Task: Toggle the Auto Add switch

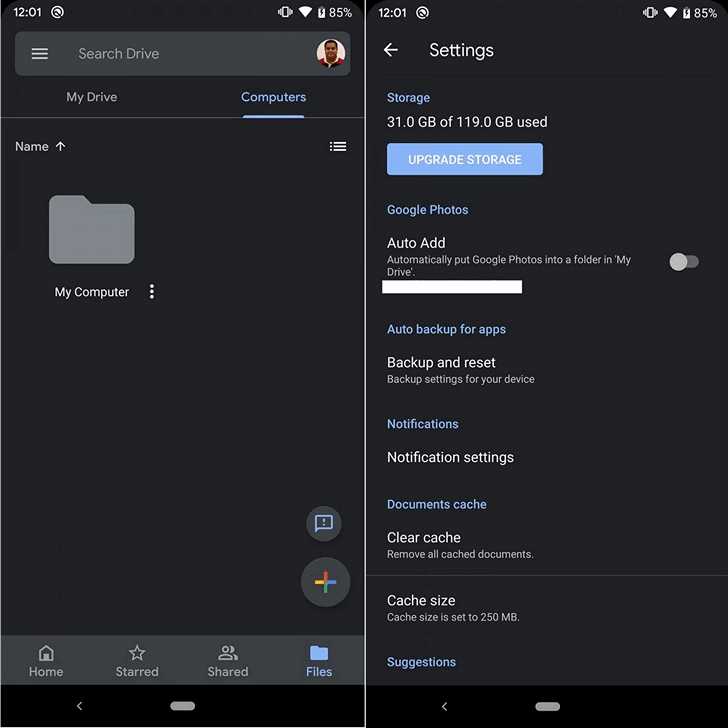Action: pos(683,262)
